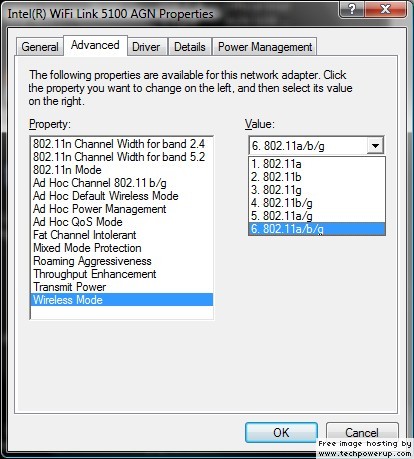This screenshot has width=414, height=459.
Task: Choose option 4. 802.11b/g
Action: (317, 203)
